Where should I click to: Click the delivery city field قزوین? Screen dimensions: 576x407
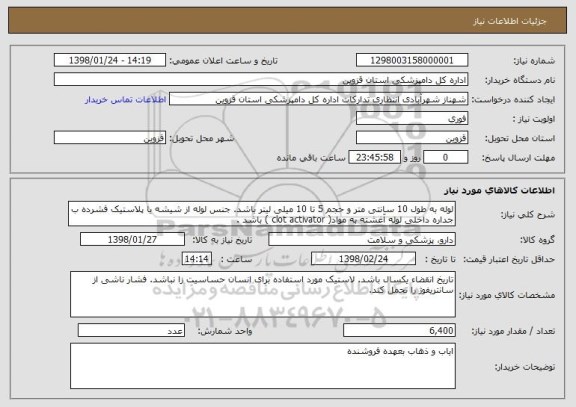click(x=110, y=138)
